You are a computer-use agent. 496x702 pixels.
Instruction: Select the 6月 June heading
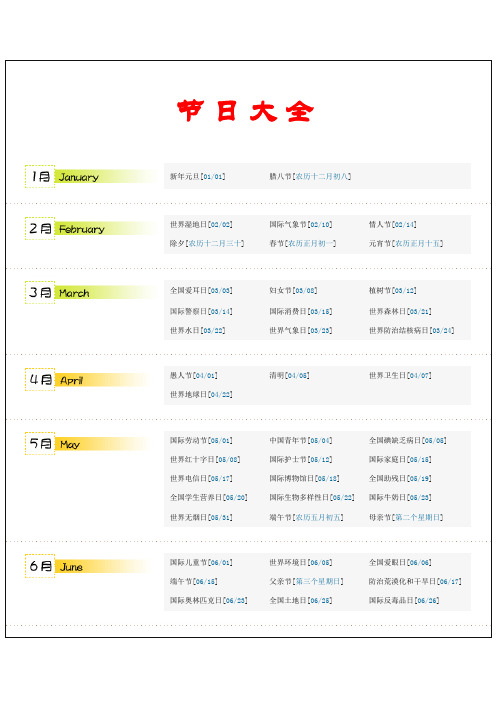pos(87,566)
